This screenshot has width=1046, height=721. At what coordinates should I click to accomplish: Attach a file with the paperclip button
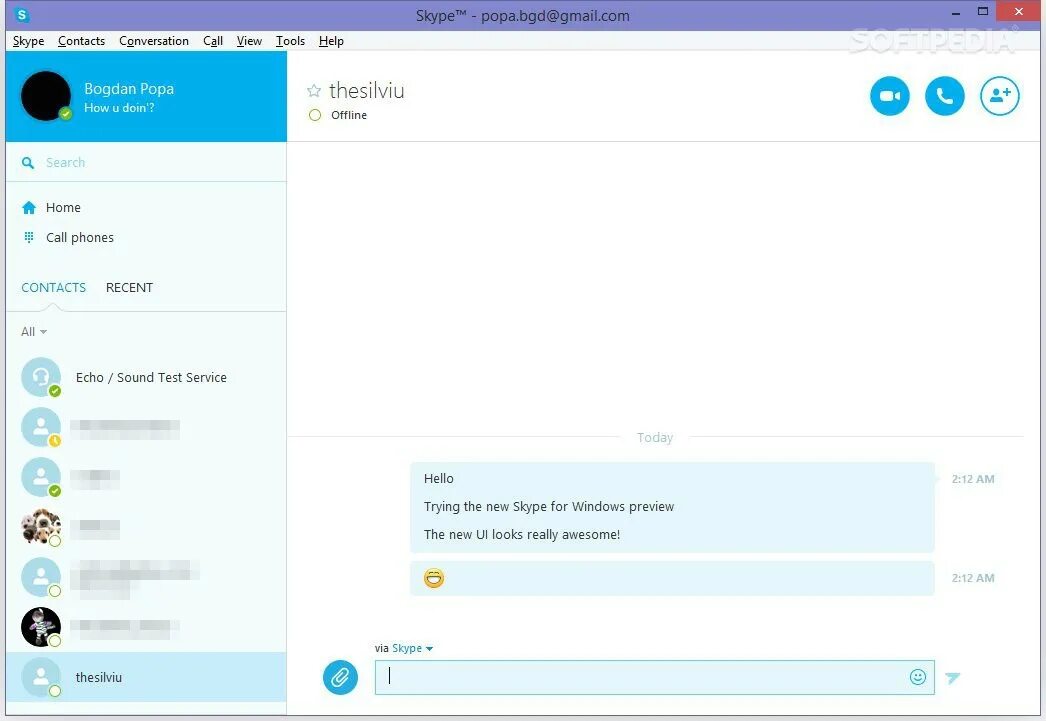pos(340,677)
